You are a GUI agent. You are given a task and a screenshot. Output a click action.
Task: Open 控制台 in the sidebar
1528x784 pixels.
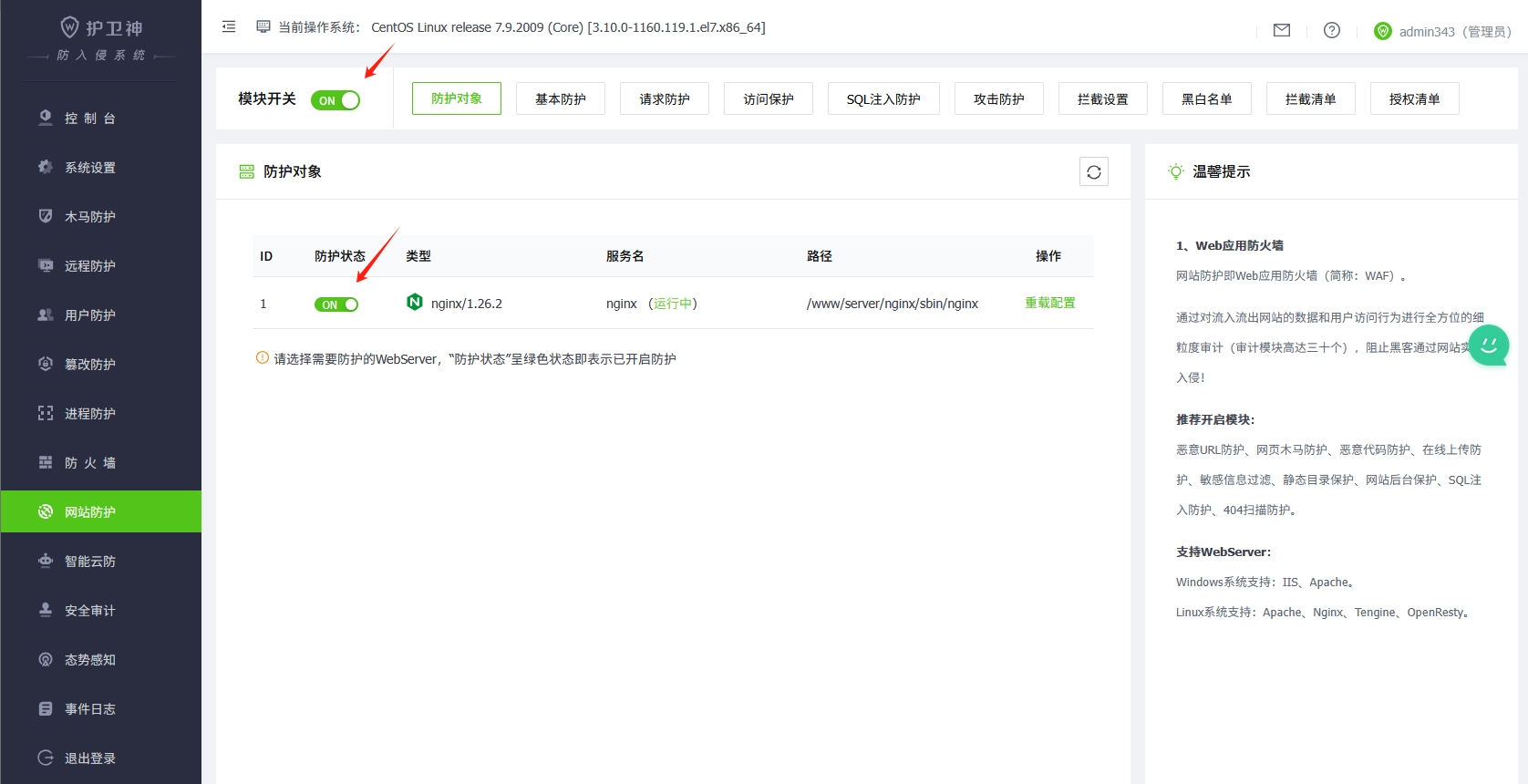101,118
